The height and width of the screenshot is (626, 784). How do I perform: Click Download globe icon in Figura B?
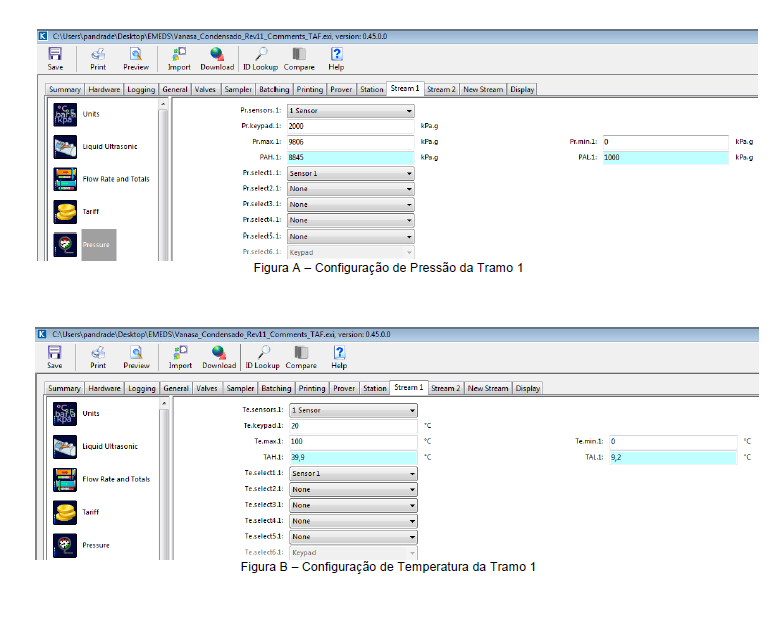click(218, 352)
